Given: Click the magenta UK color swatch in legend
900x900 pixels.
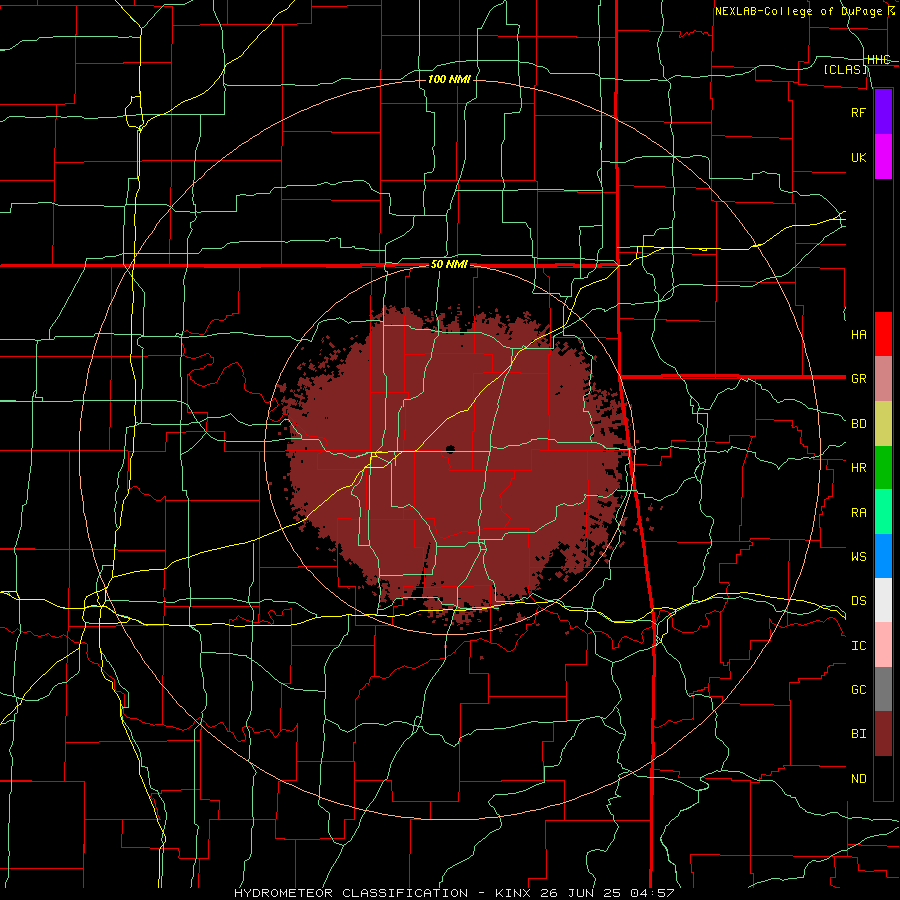Looking at the screenshot, I should (x=883, y=156).
